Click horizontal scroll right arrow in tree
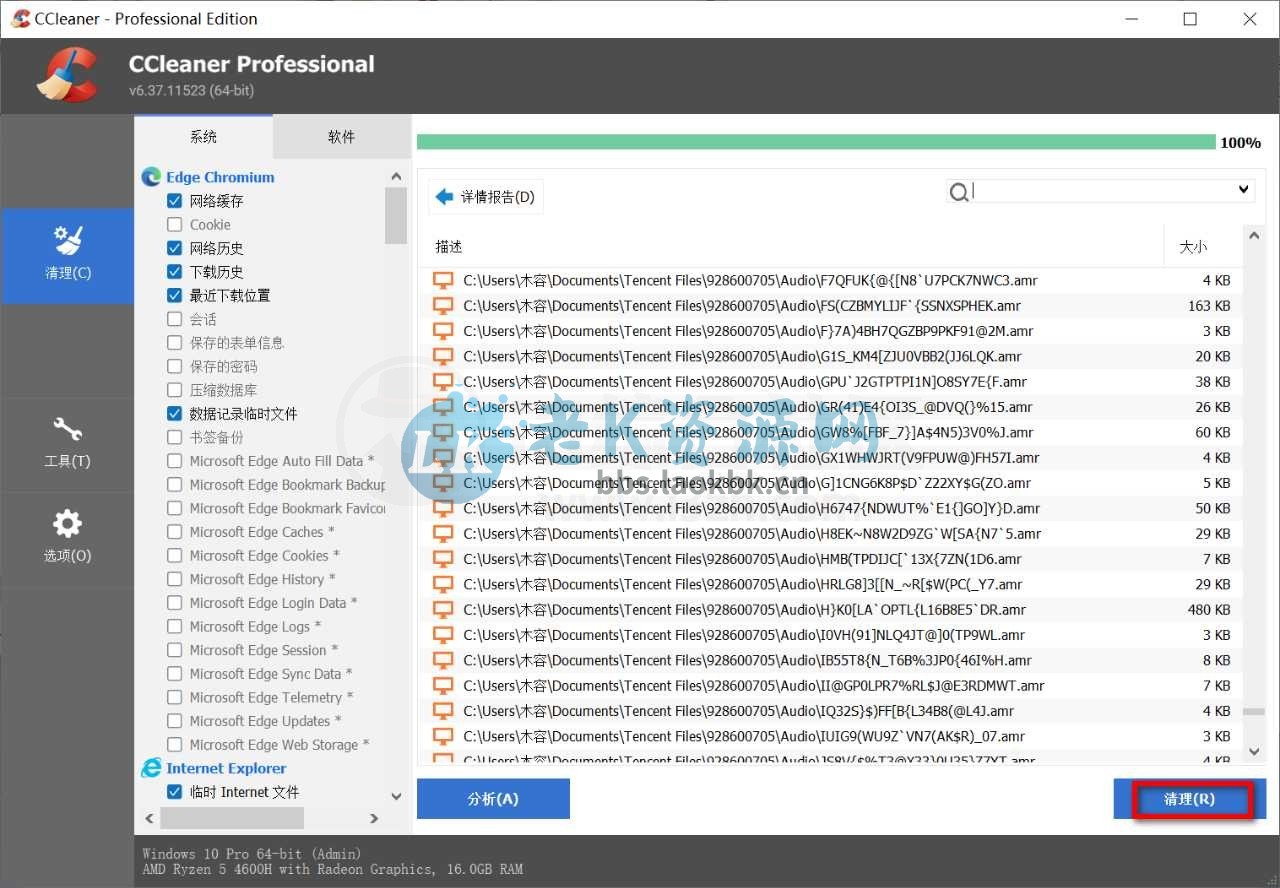This screenshot has width=1280, height=888. pos(374,818)
